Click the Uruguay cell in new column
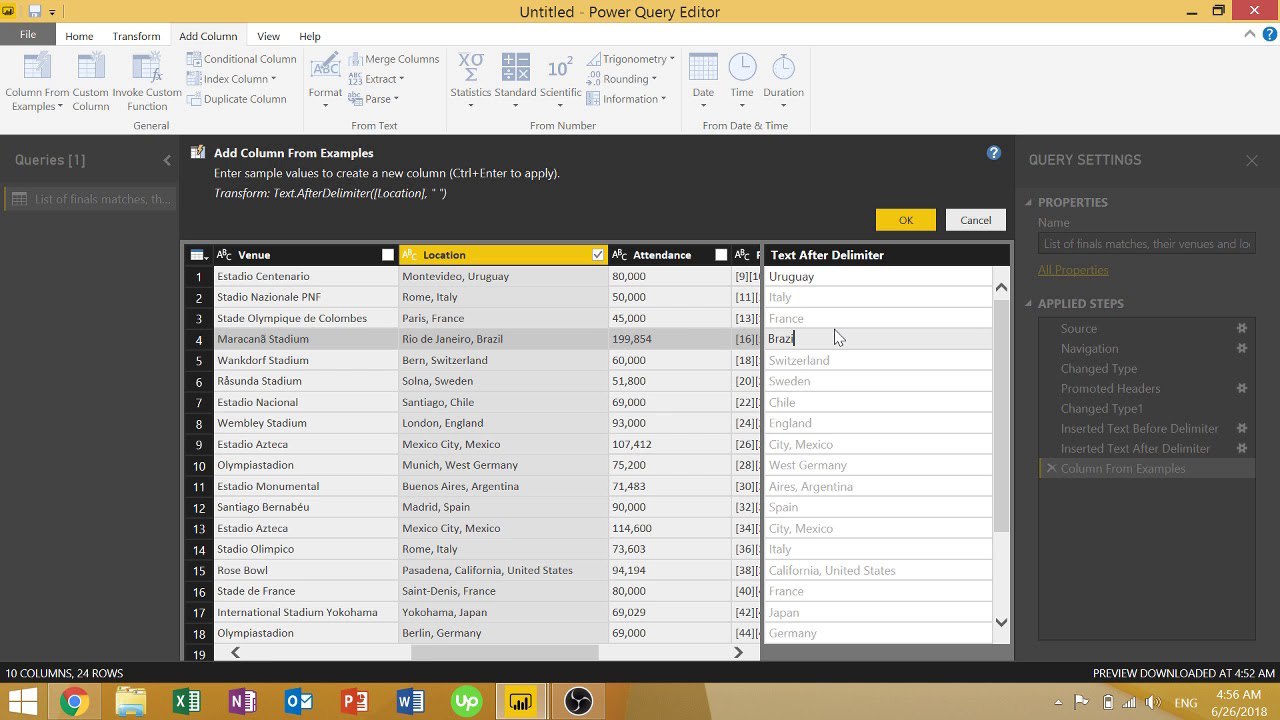 [878, 277]
